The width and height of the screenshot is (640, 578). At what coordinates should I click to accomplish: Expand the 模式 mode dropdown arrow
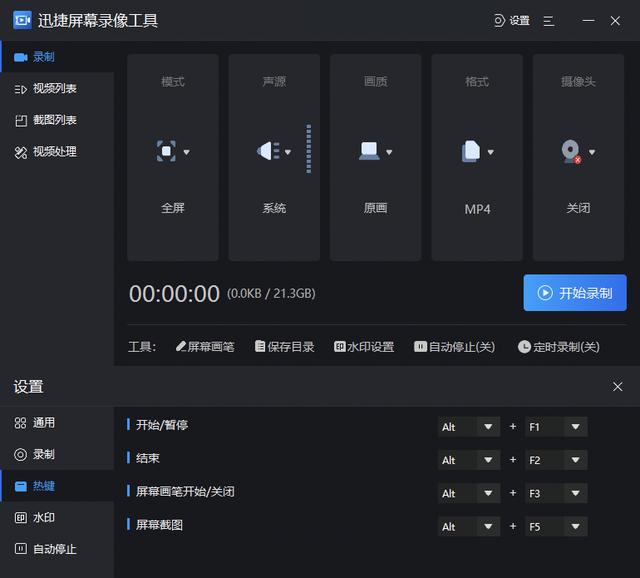tap(187, 152)
